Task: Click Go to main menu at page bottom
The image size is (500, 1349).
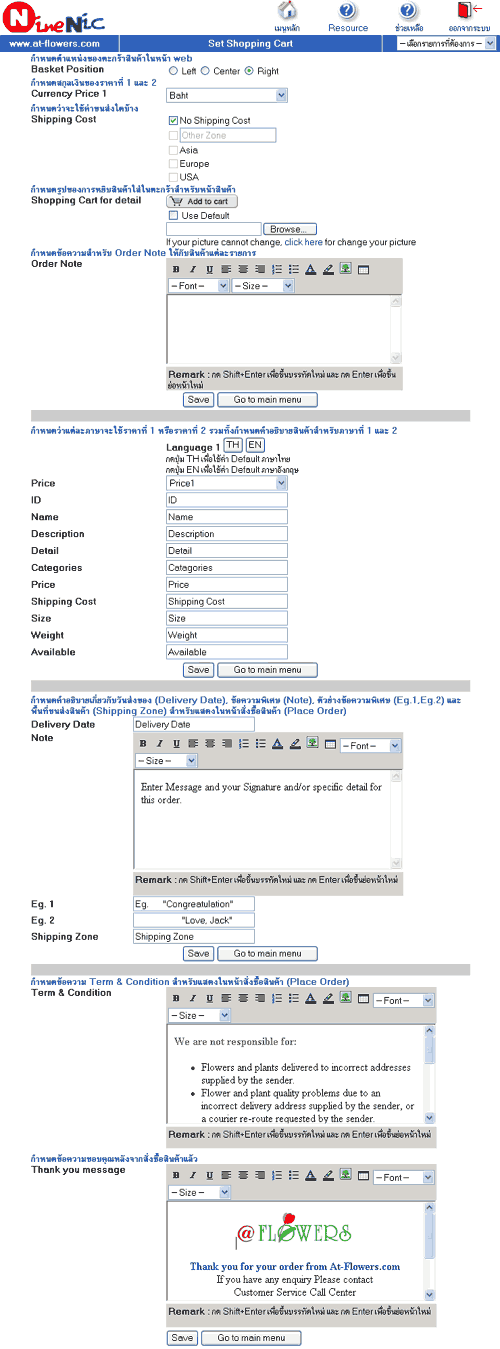Action: point(251,1337)
